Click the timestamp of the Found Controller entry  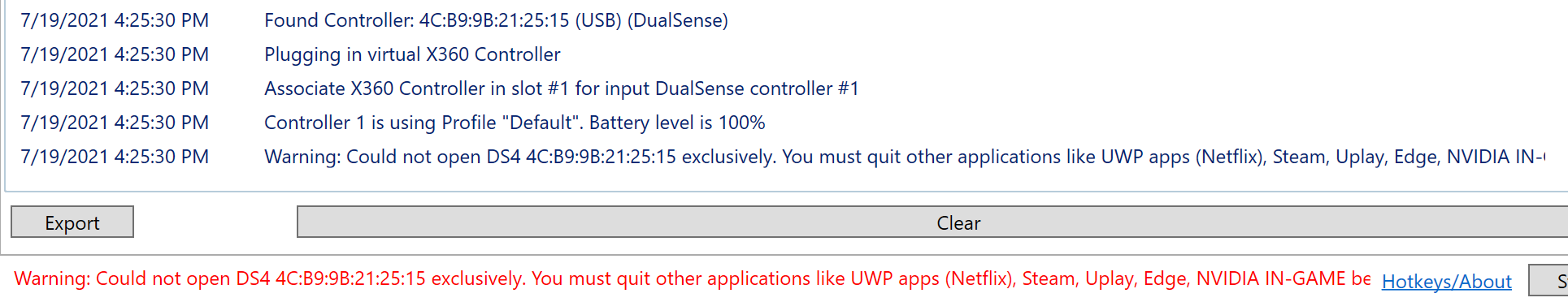[115, 20]
